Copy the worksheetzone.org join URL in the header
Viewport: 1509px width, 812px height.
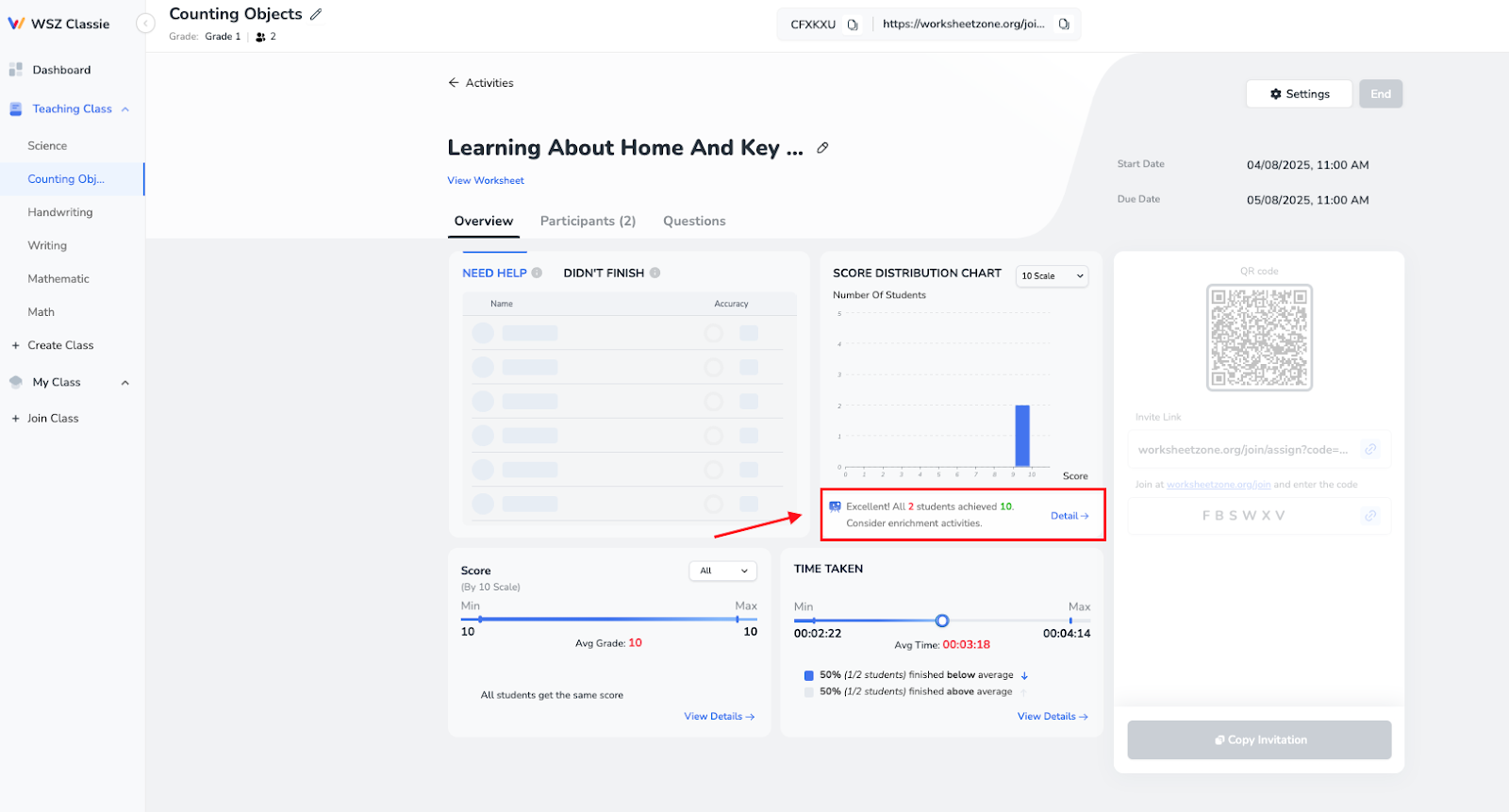click(x=1064, y=25)
